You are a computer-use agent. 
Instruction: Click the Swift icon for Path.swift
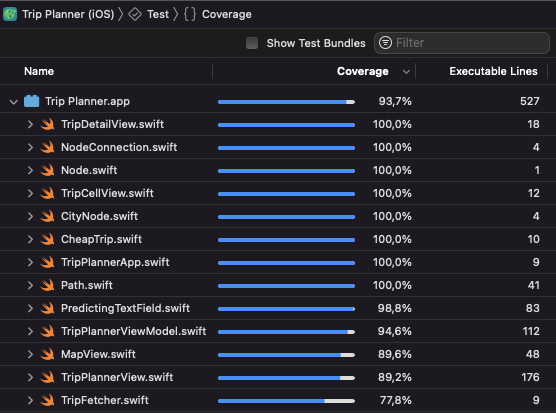pos(47,285)
